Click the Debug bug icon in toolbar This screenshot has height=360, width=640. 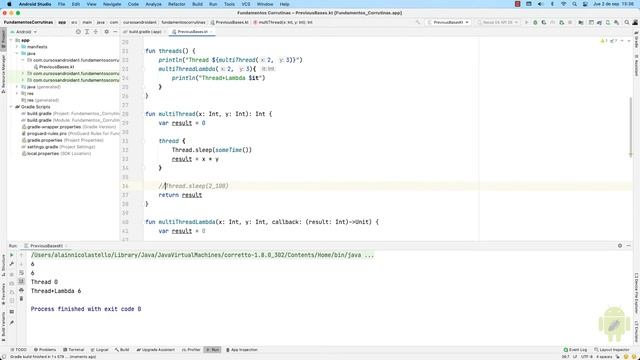(535, 22)
